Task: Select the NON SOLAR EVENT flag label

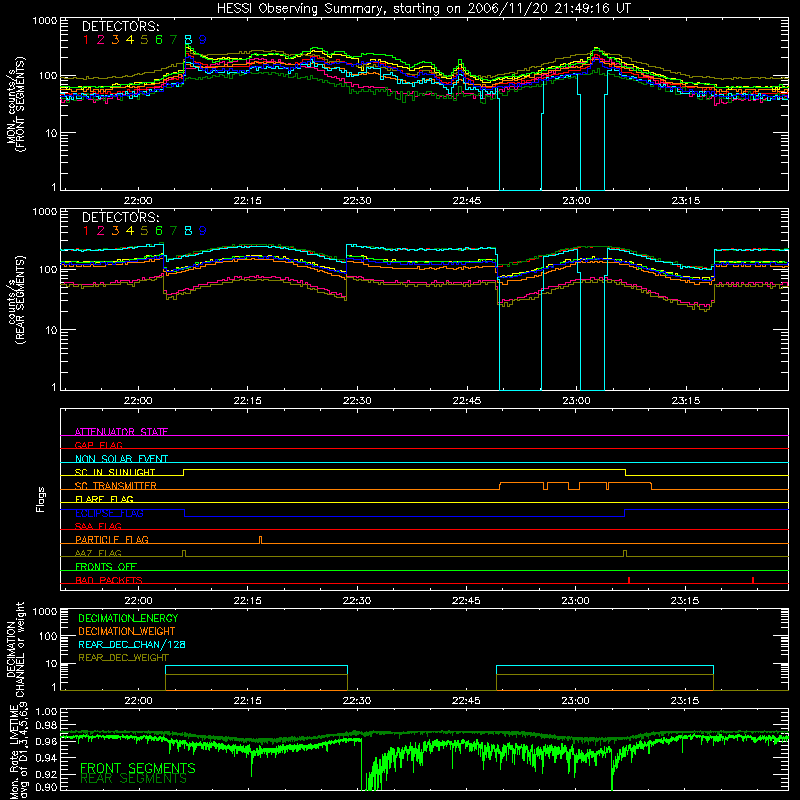Action: (x=121, y=459)
